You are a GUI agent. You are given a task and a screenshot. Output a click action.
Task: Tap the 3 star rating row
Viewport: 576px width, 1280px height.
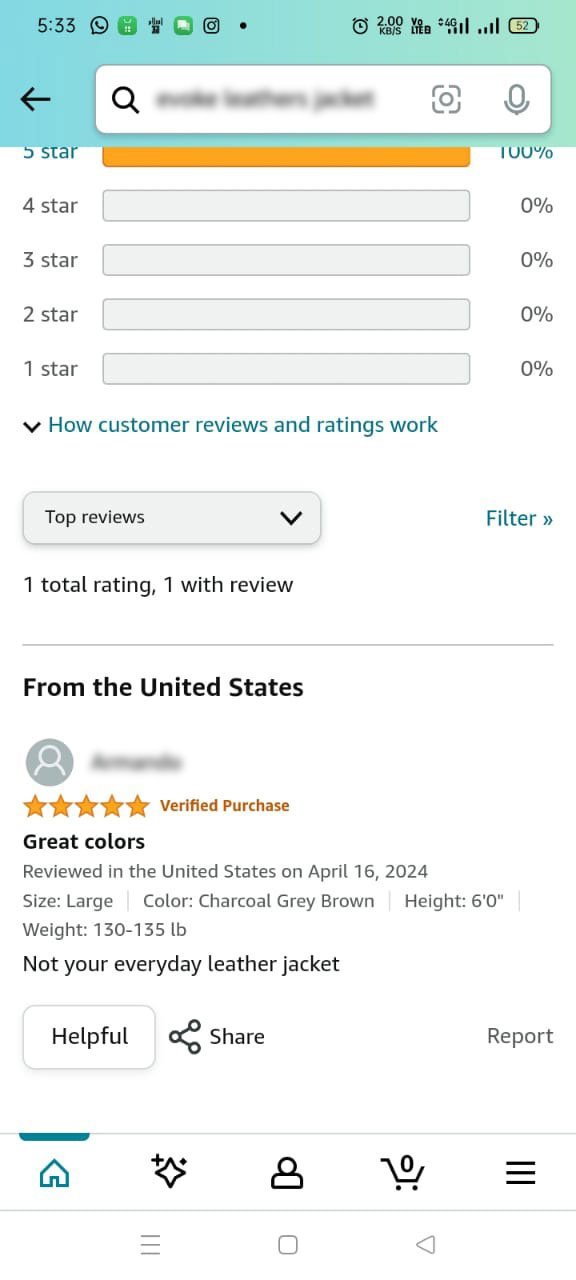click(286, 259)
